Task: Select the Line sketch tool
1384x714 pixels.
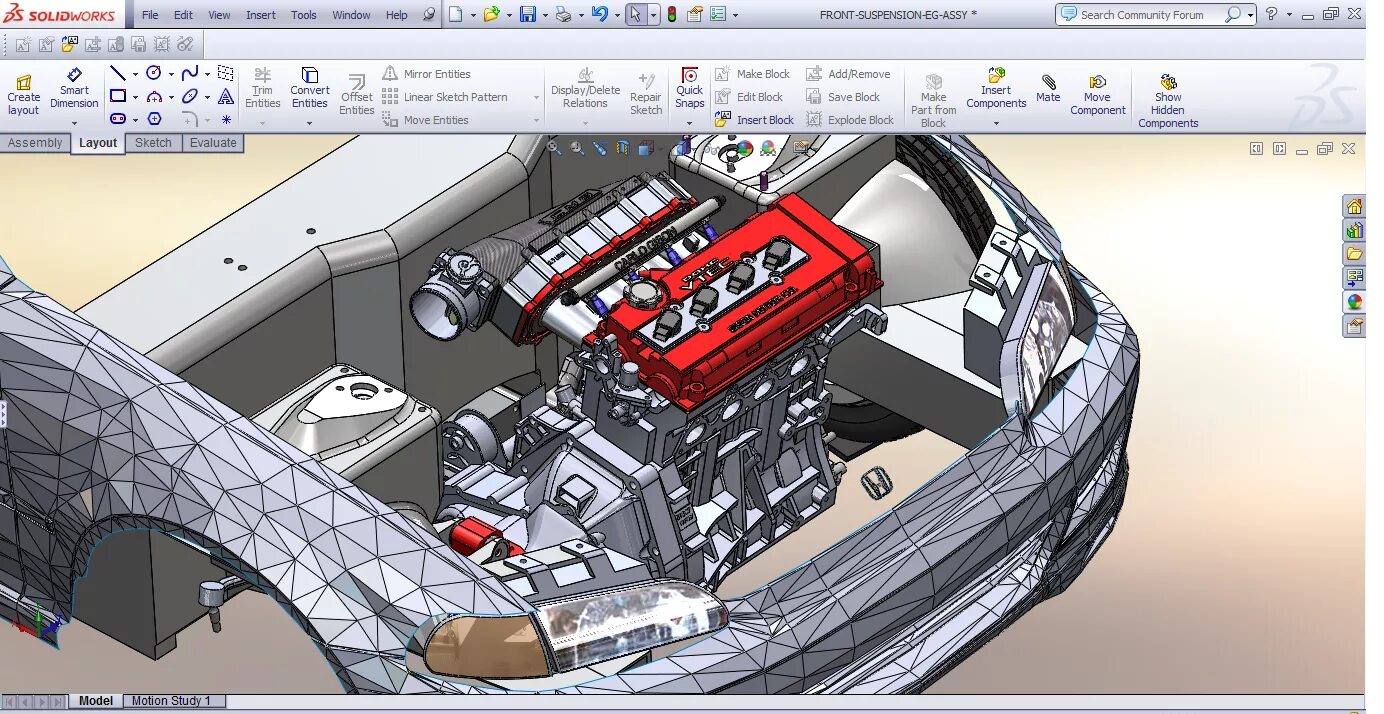Action: [x=118, y=73]
